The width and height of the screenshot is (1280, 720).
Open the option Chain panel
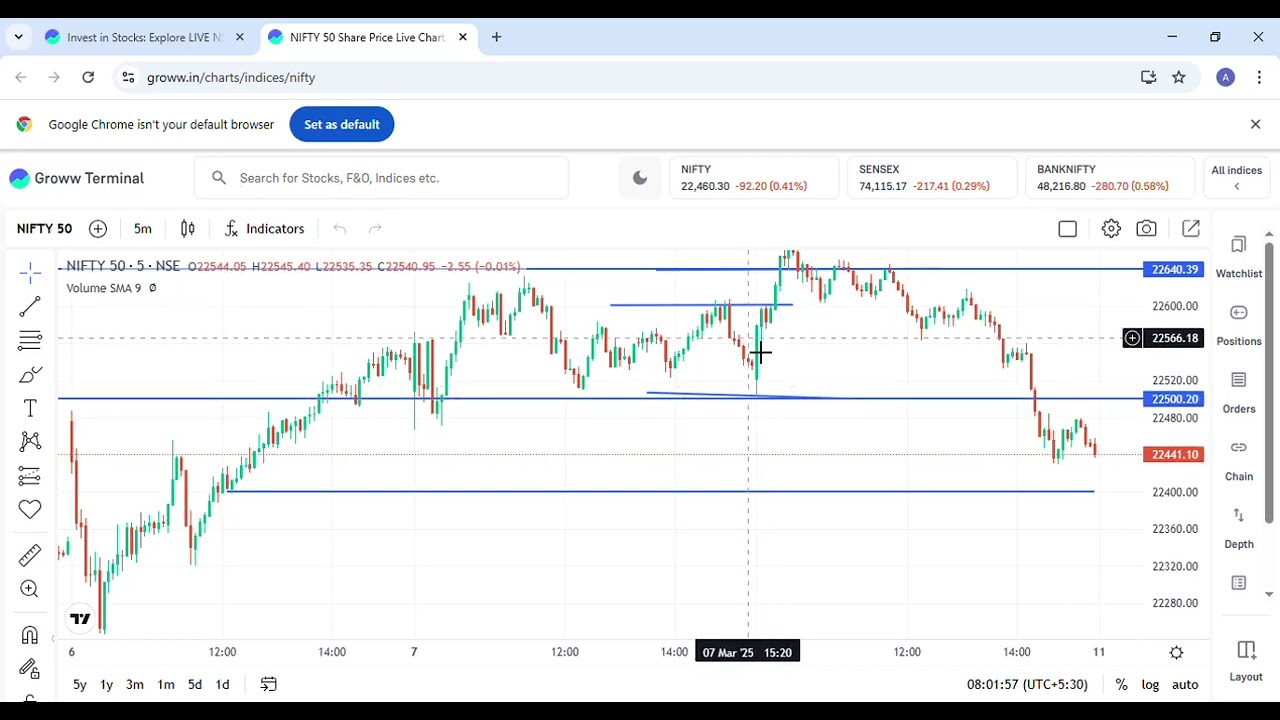pyautogui.click(x=1239, y=461)
